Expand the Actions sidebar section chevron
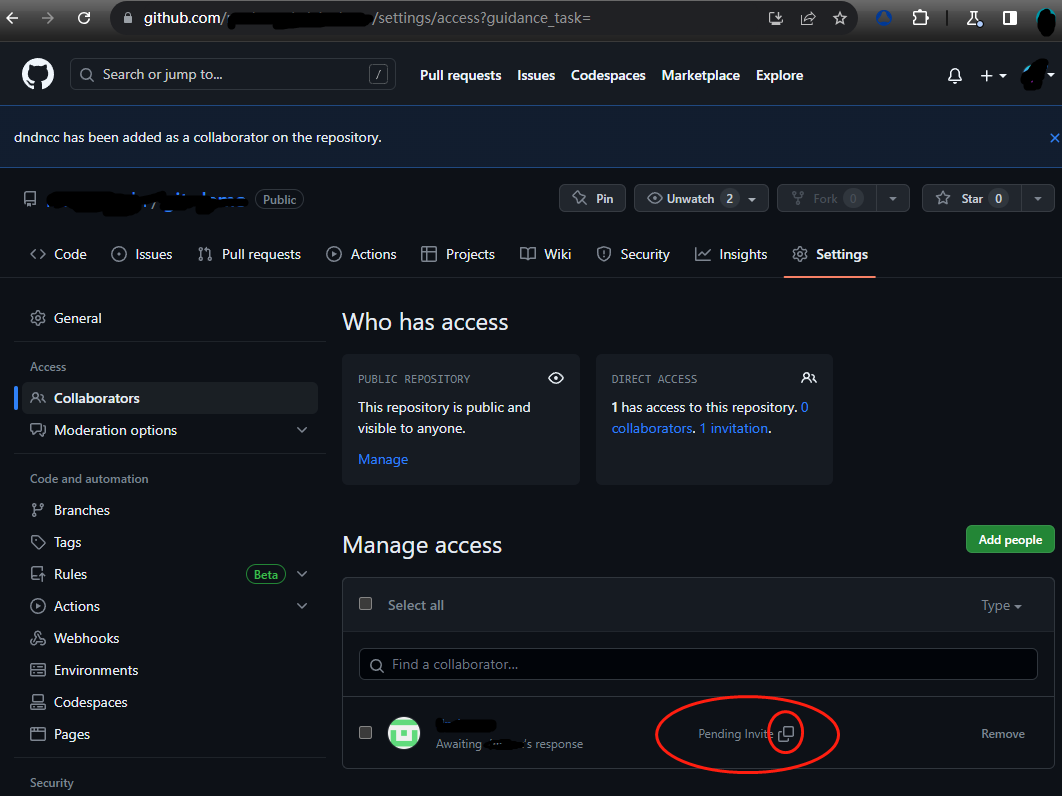Image resolution: width=1062 pixels, height=796 pixels. click(x=302, y=606)
